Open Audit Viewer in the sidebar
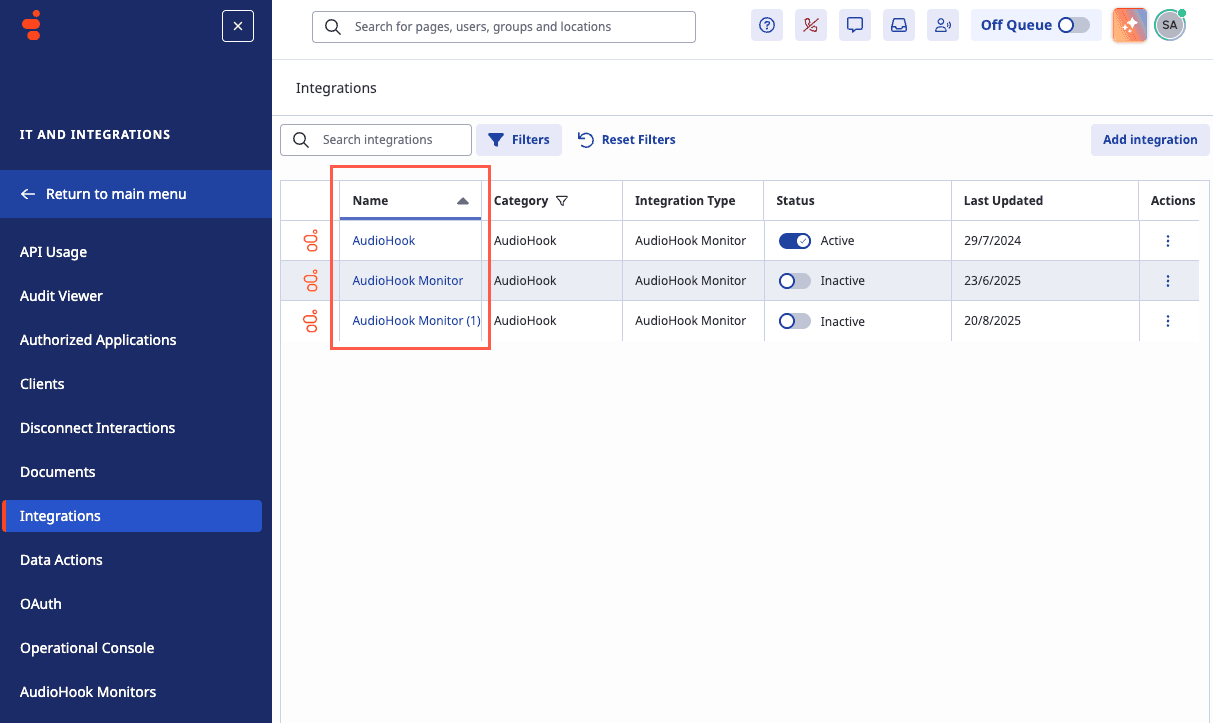The height and width of the screenshot is (723, 1213). tap(61, 296)
